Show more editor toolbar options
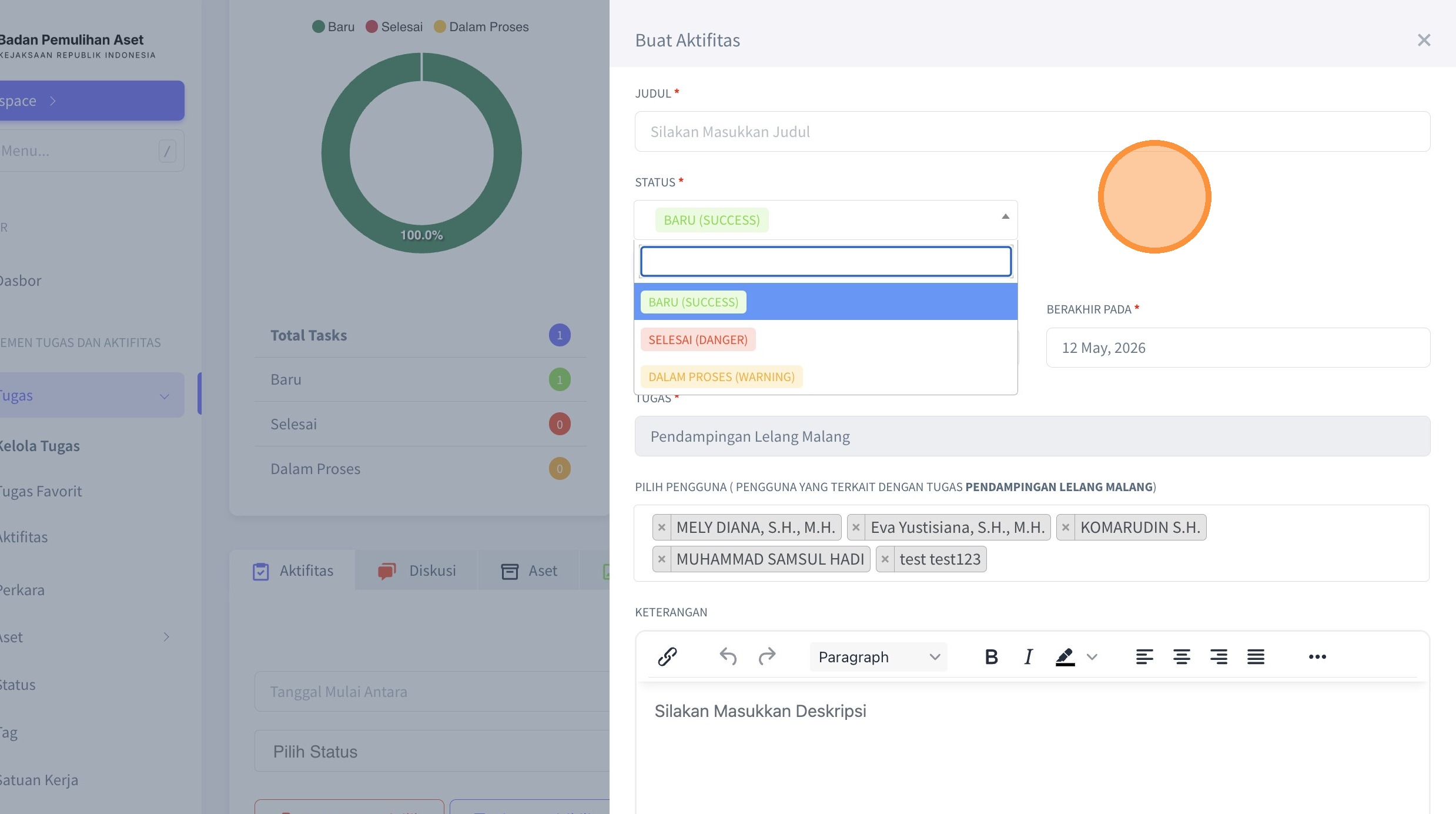Screen dimensions: 1456x814 [1317, 656]
